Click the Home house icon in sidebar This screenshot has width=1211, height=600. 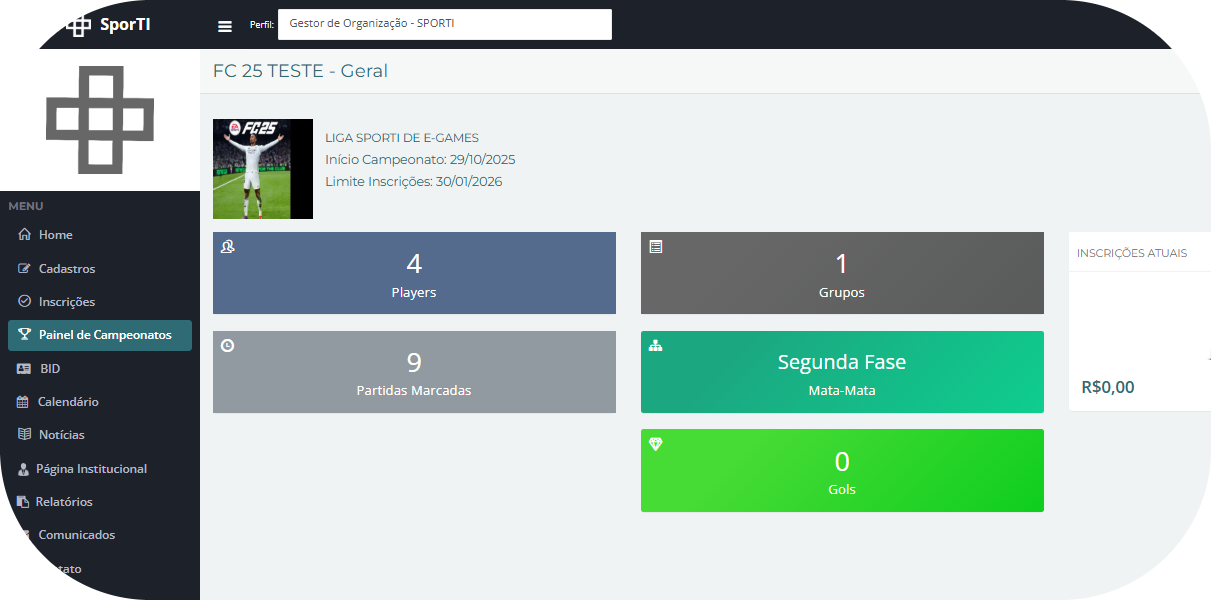24,235
